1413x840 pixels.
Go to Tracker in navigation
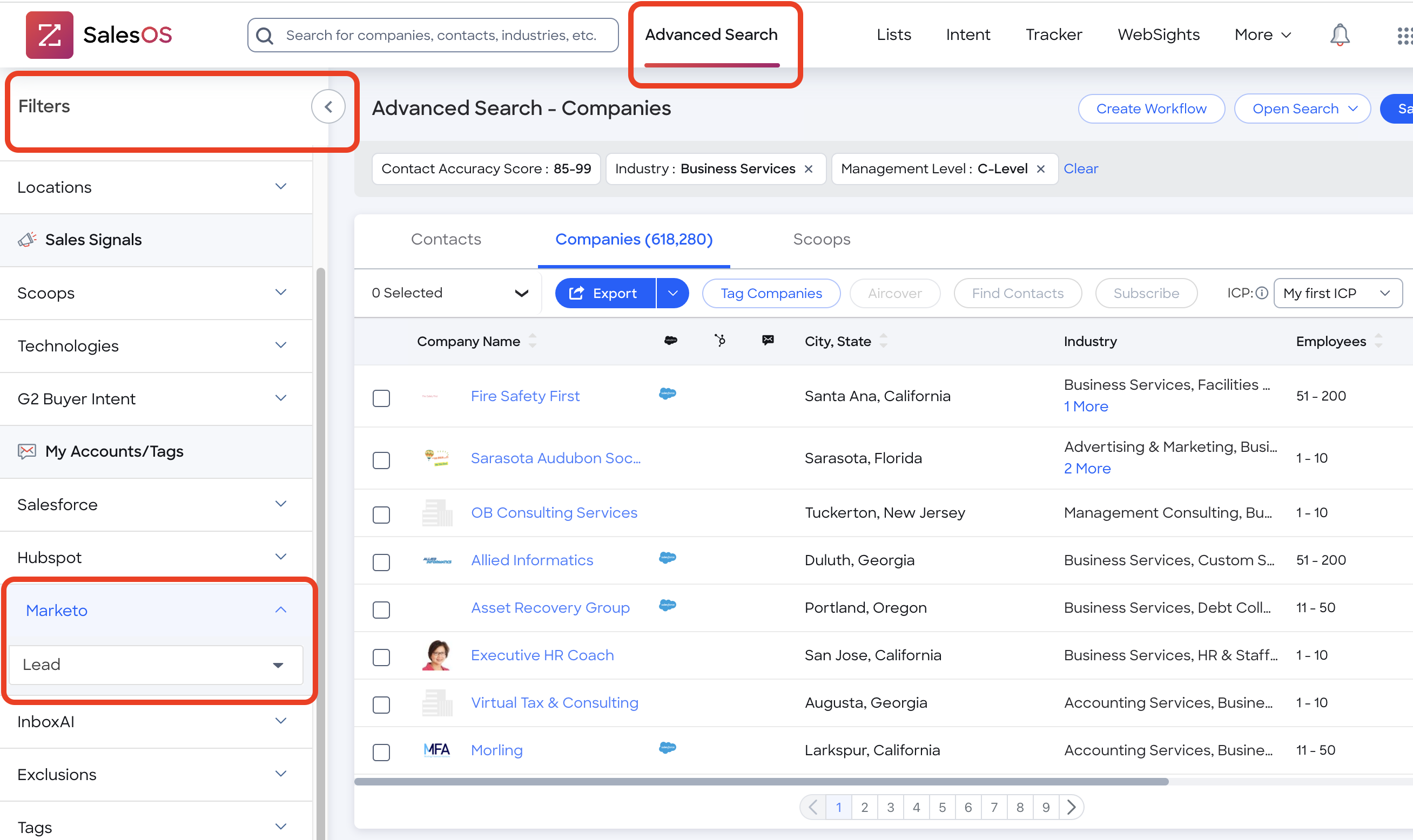pyautogui.click(x=1053, y=35)
